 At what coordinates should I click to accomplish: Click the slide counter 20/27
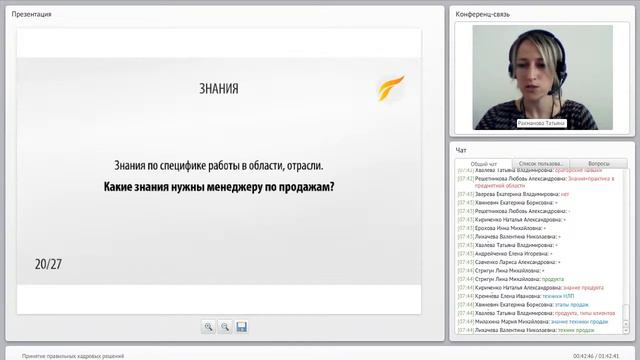click(x=48, y=264)
